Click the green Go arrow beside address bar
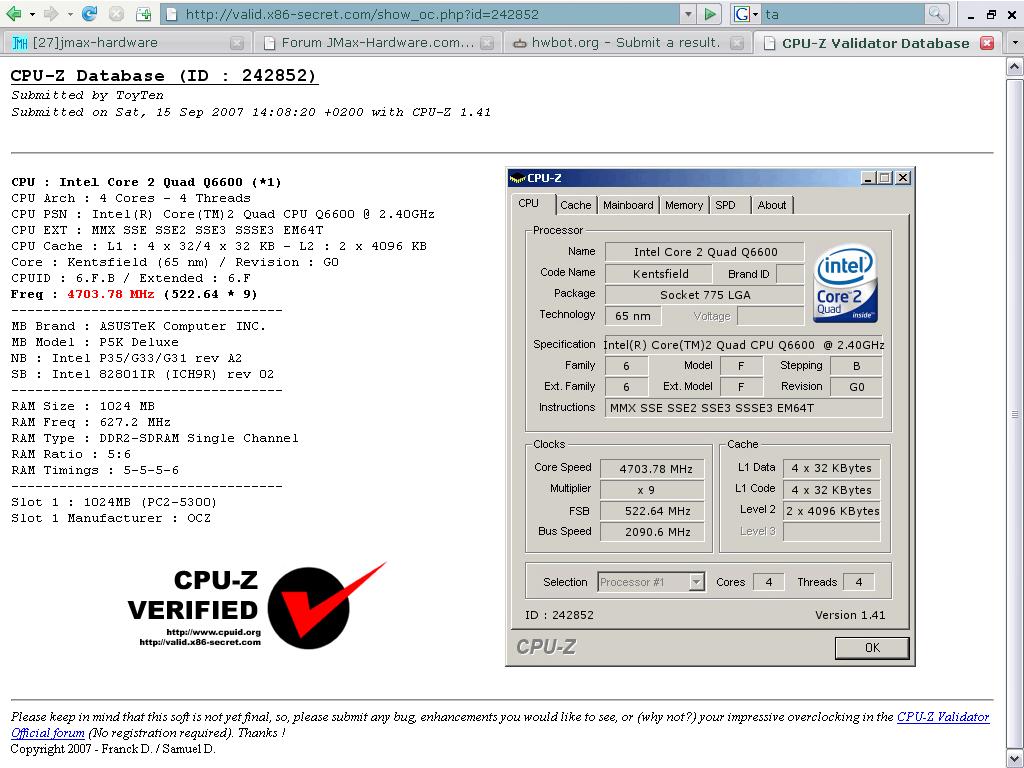1024x768 pixels. (x=710, y=14)
